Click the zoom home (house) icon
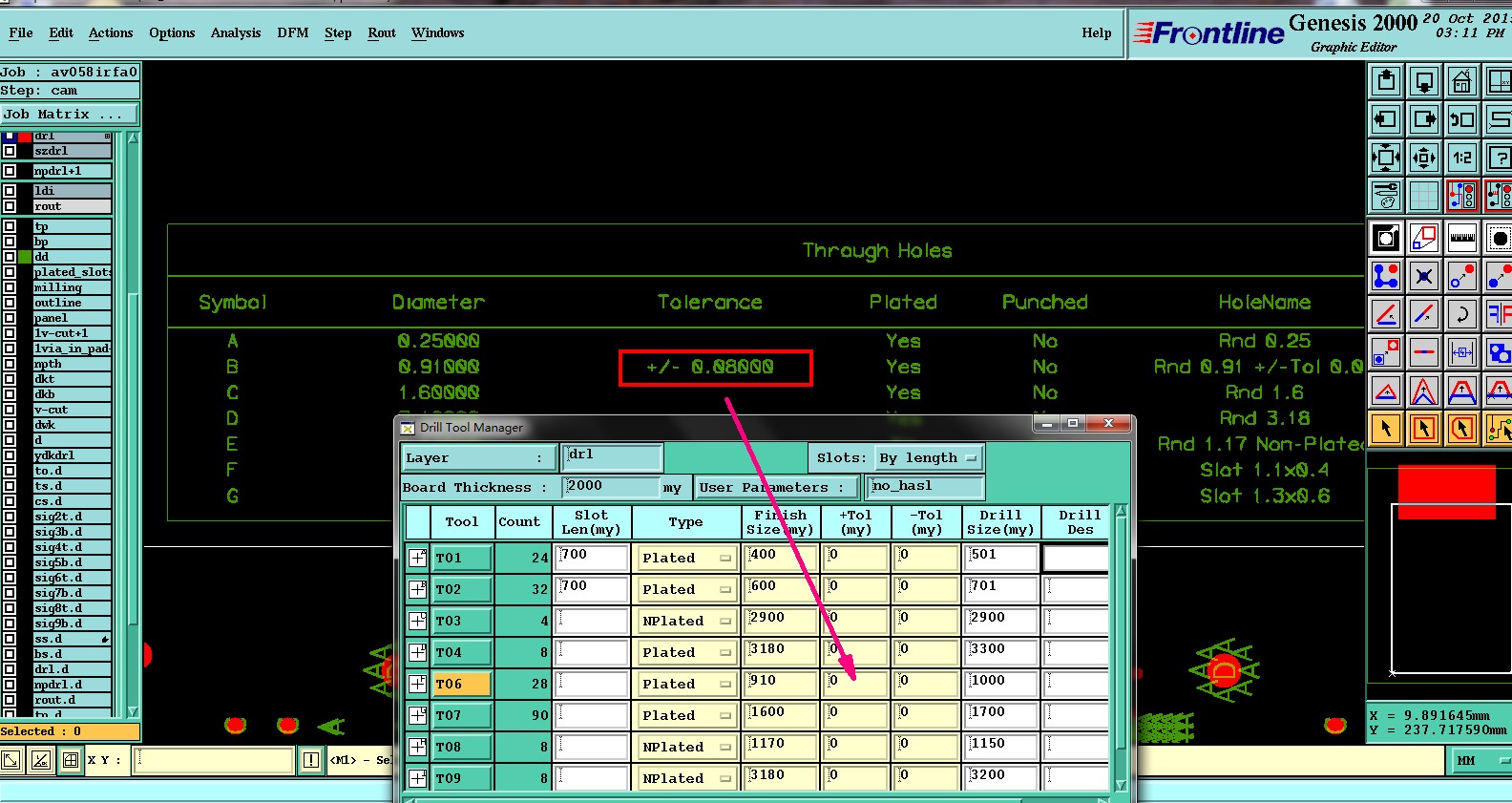Image resolution: width=1512 pixels, height=803 pixels. pyautogui.click(x=1461, y=82)
